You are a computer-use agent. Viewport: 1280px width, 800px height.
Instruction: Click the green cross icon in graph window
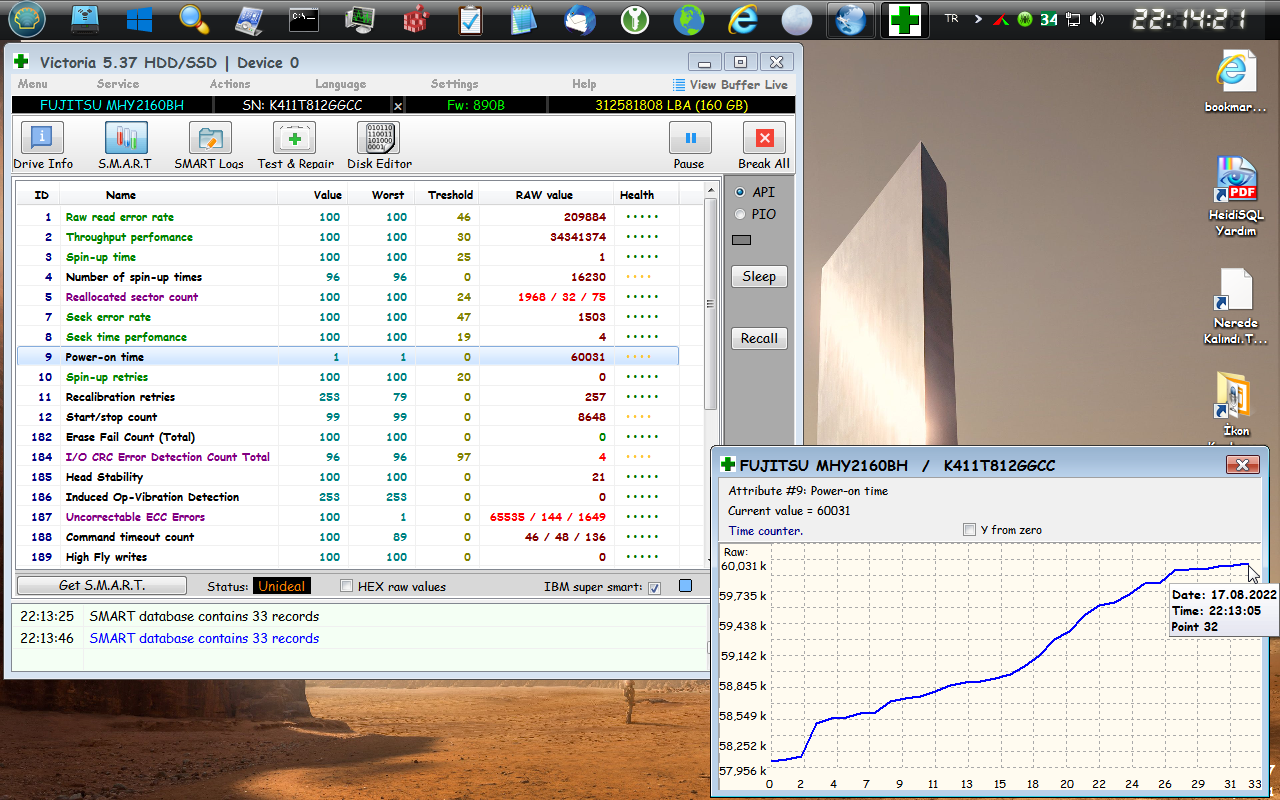click(727, 465)
